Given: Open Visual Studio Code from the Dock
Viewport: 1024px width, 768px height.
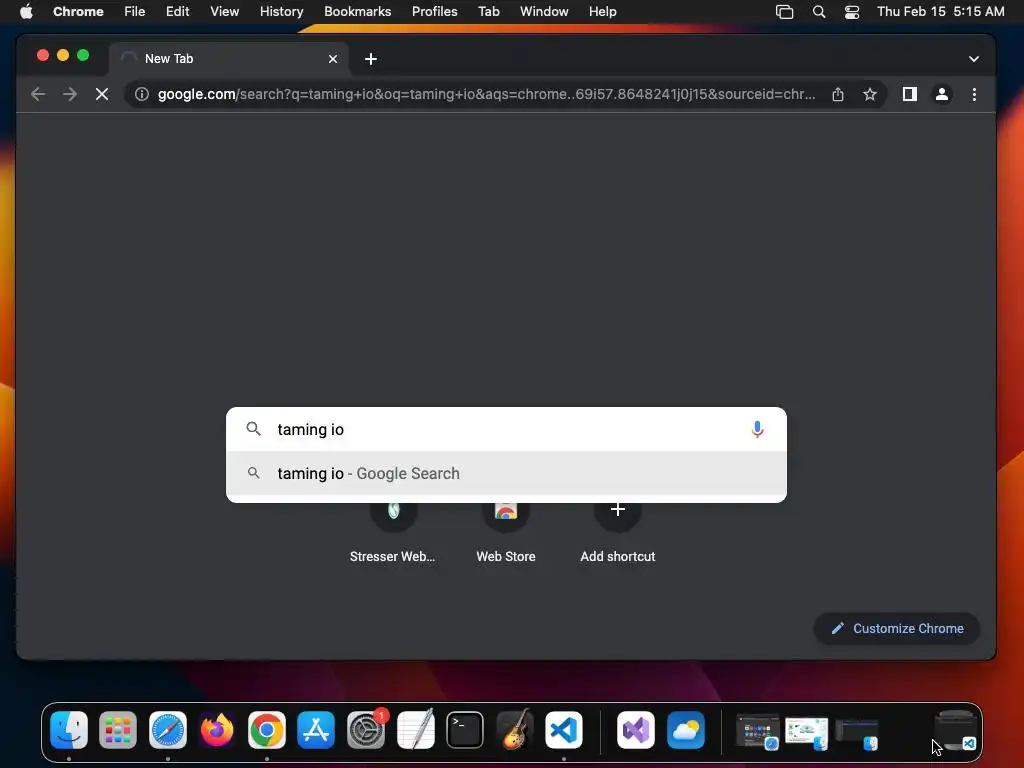Looking at the screenshot, I should point(564,729).
